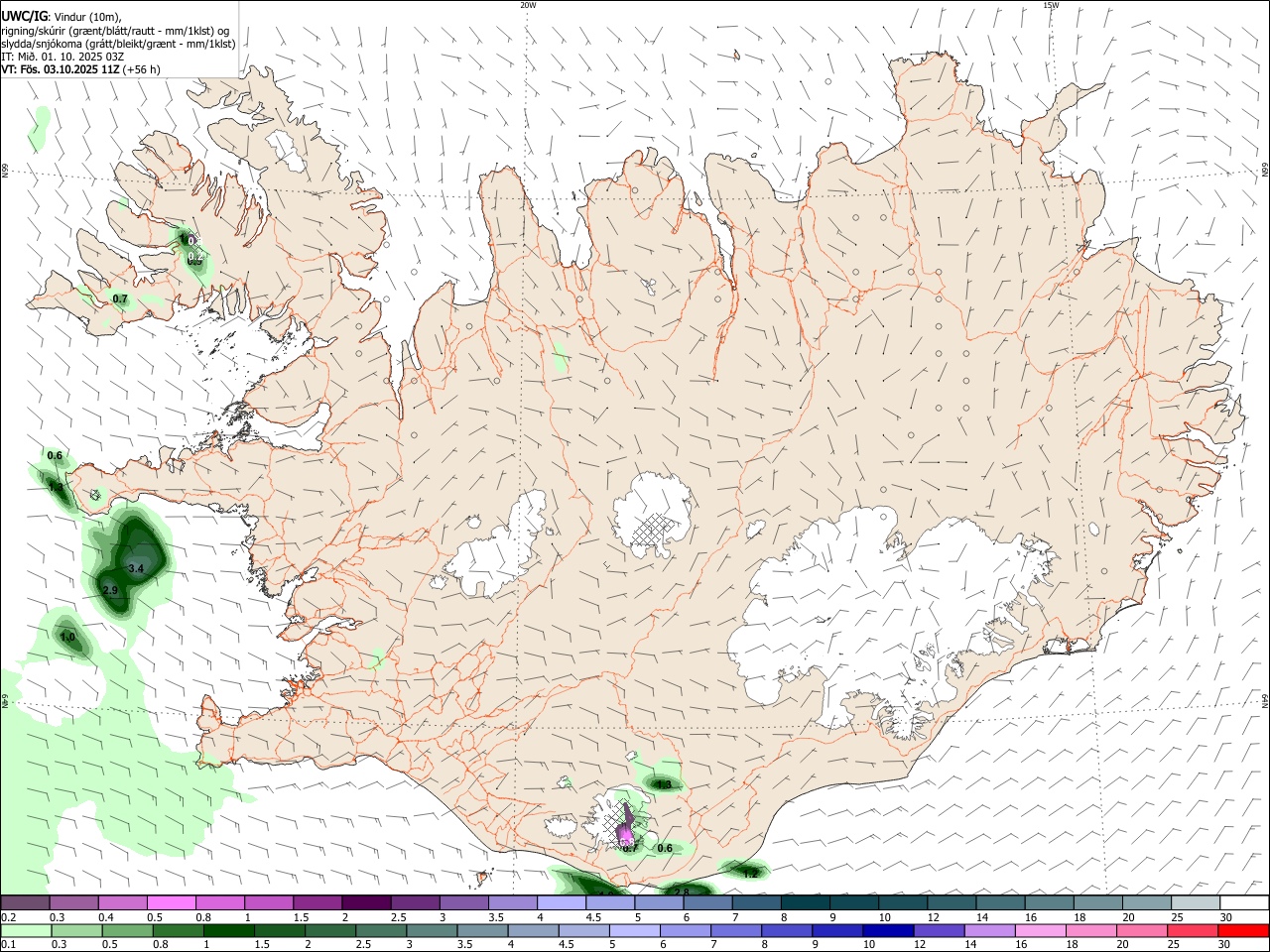Click the 'Vindur (10m)' wind label
The image size is (1270, 952).
88,17
